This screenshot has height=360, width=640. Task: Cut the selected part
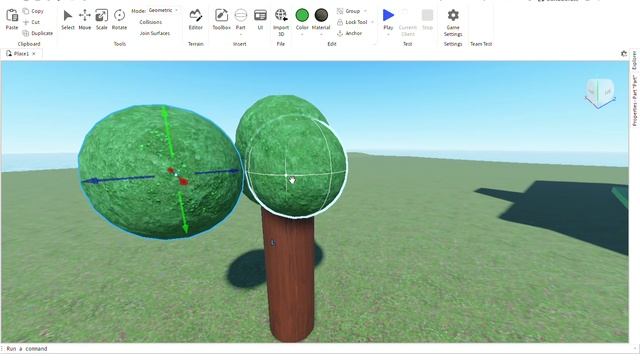pos(32,22)
